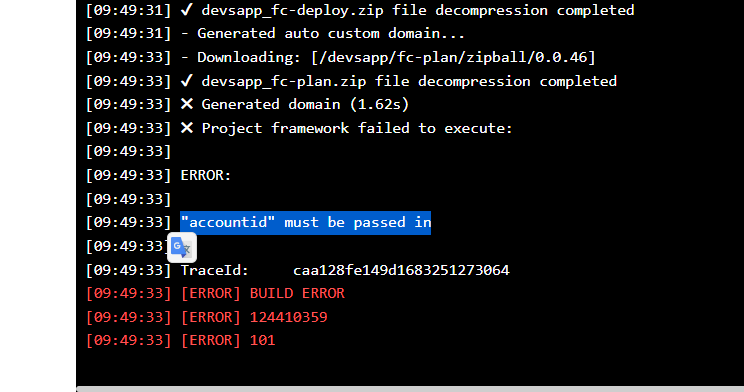The width and height of the screenshot is (744, 392).
Task: Click the TraceId value caa128fe149d1683251273064
Action: click(x=401, y=270)
